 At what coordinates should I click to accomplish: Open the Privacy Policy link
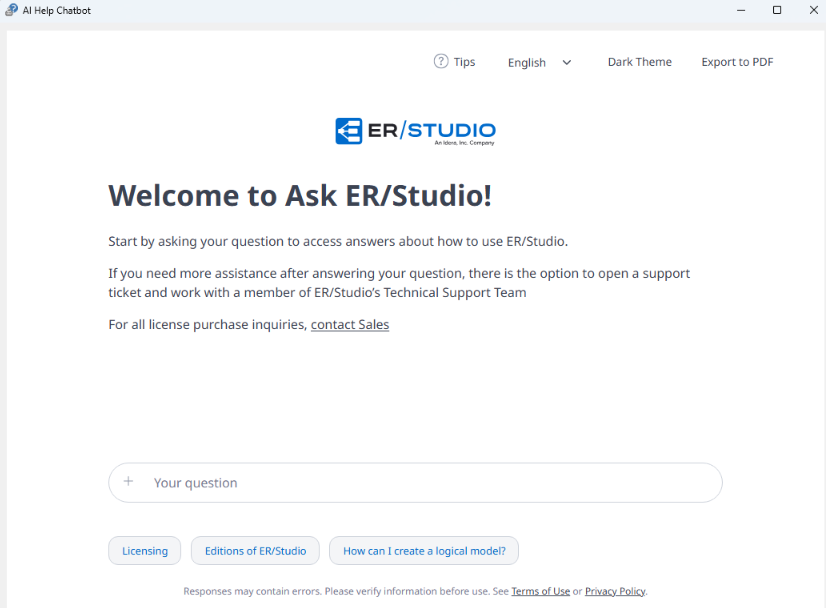[x=615, y=591]
